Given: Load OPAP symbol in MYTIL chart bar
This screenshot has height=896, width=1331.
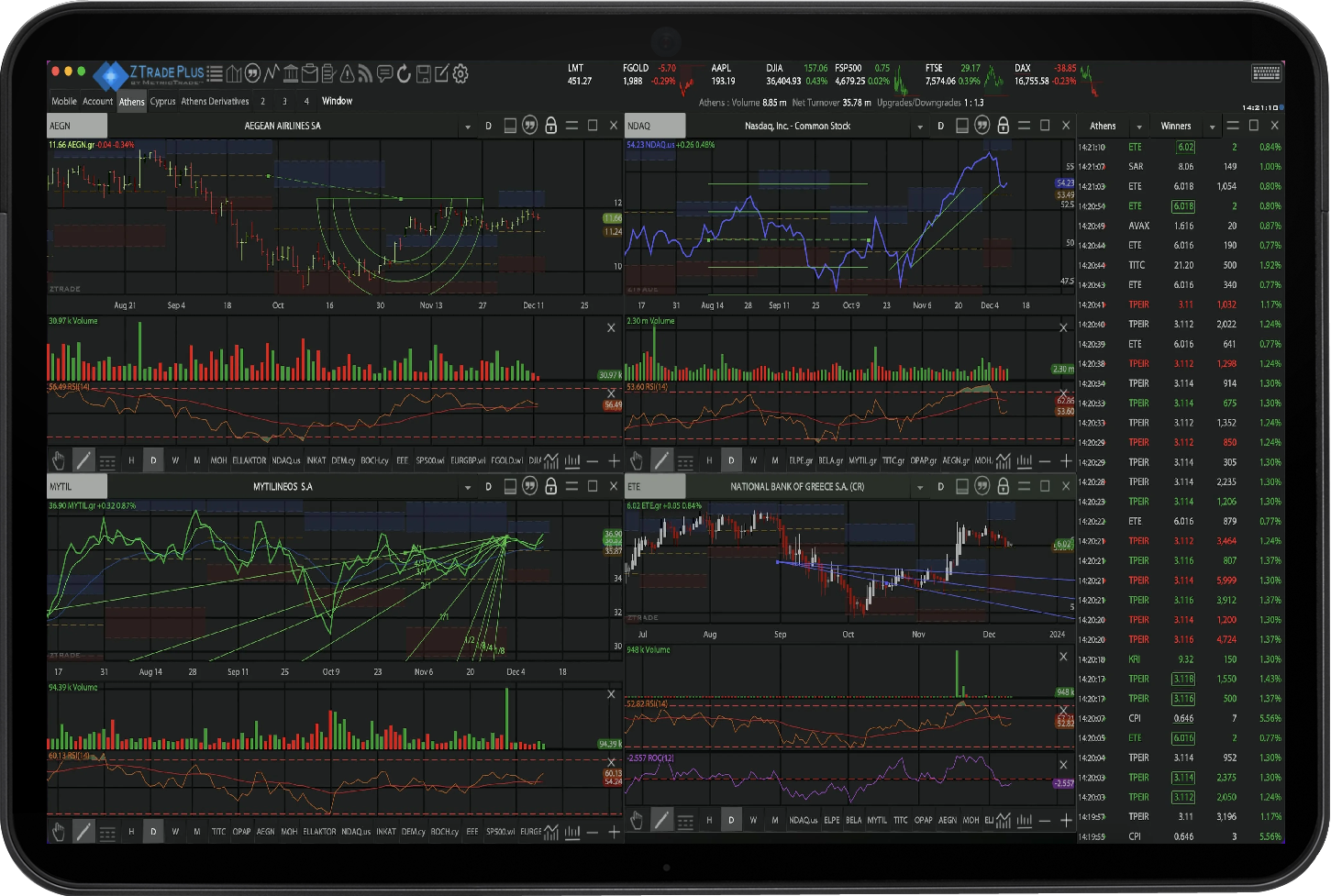Looking at the screenshot, I should tap(241, 832).
